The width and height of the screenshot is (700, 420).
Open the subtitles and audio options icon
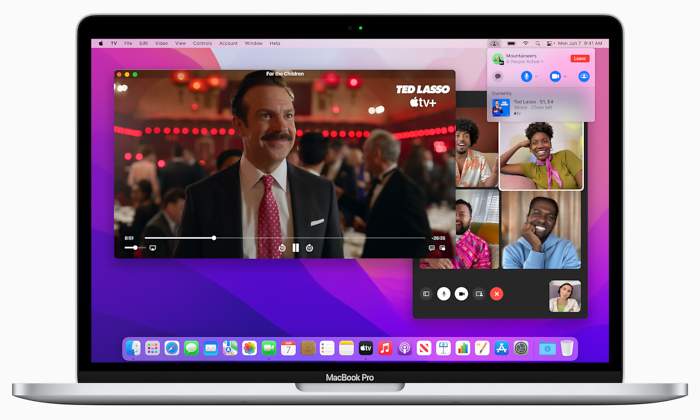coord(432,248)
